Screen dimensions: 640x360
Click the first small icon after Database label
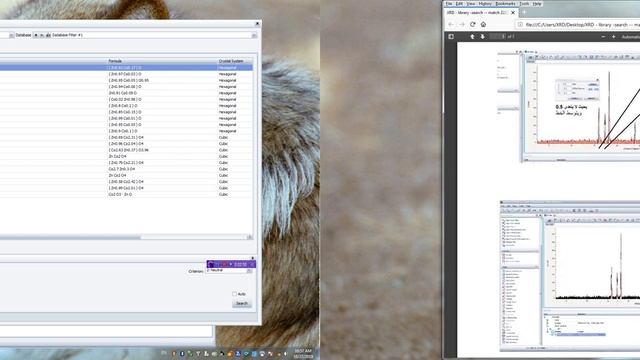coord(36,35)
